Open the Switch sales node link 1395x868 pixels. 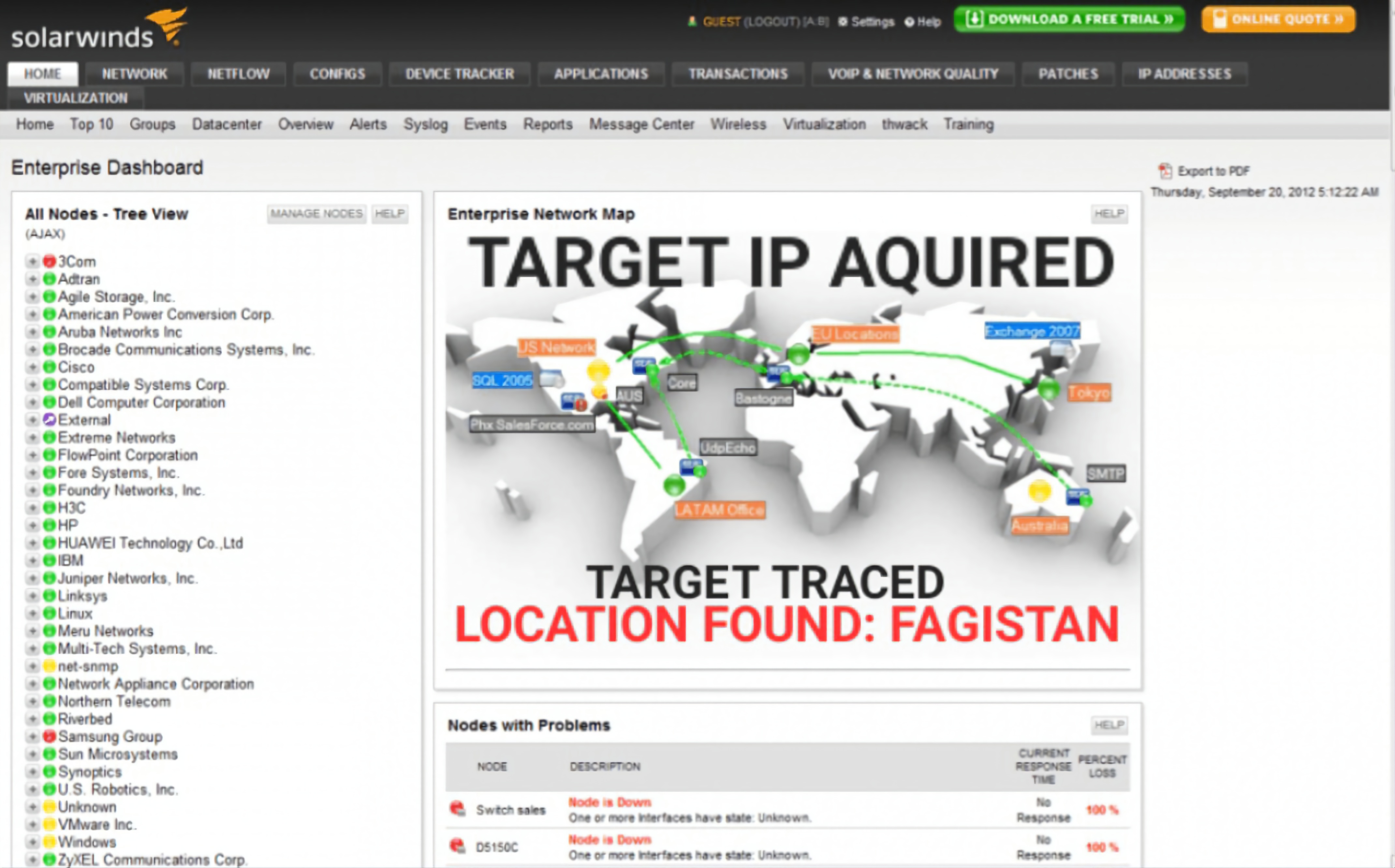click(510, 810)
